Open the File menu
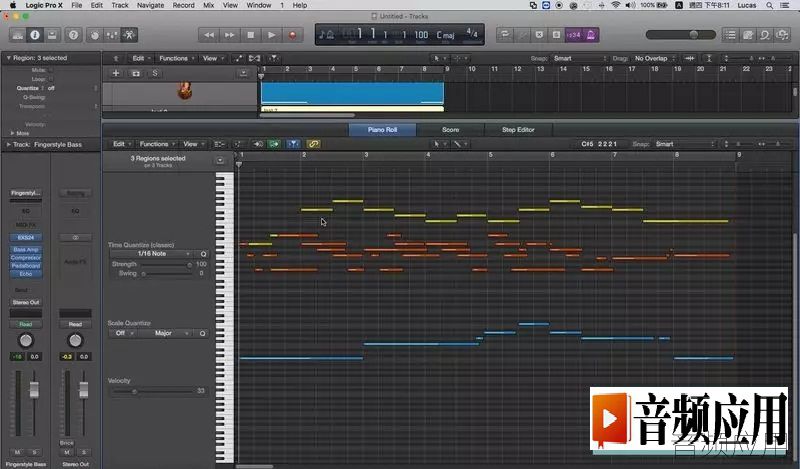Viewport: 800px width, 469px height. 77,5
